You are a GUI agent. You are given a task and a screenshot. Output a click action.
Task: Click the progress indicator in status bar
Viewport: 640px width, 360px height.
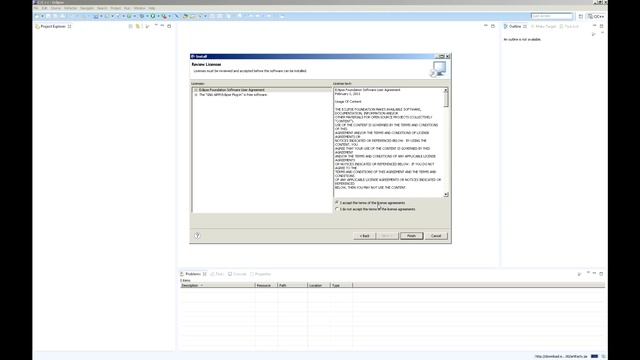point(594,356)
